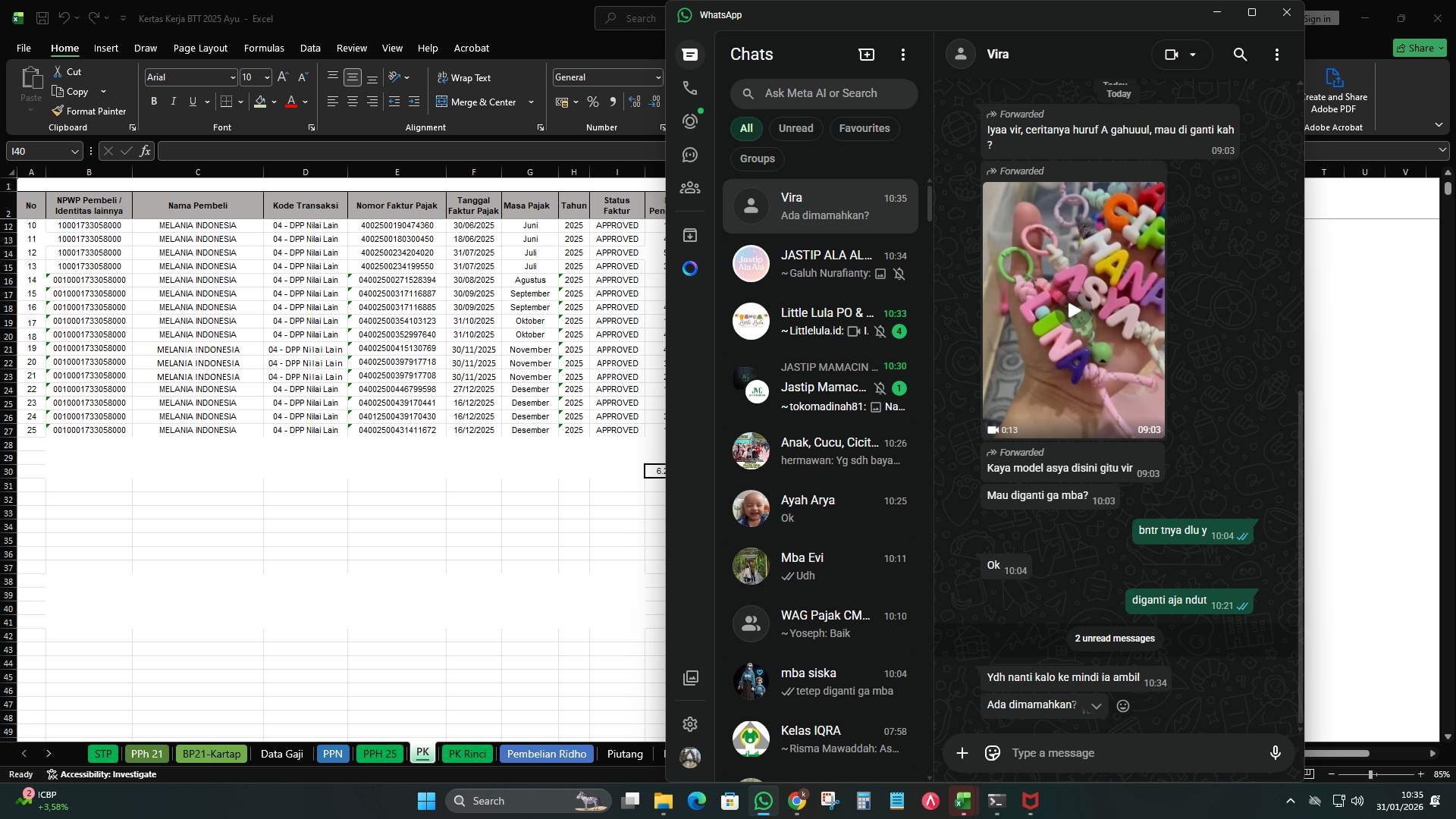Image resolution: width=1456 pixels, height=819 pixels.
Task: Switch to the PPH 25 sheet tab
Action: (x=379, y=753)
